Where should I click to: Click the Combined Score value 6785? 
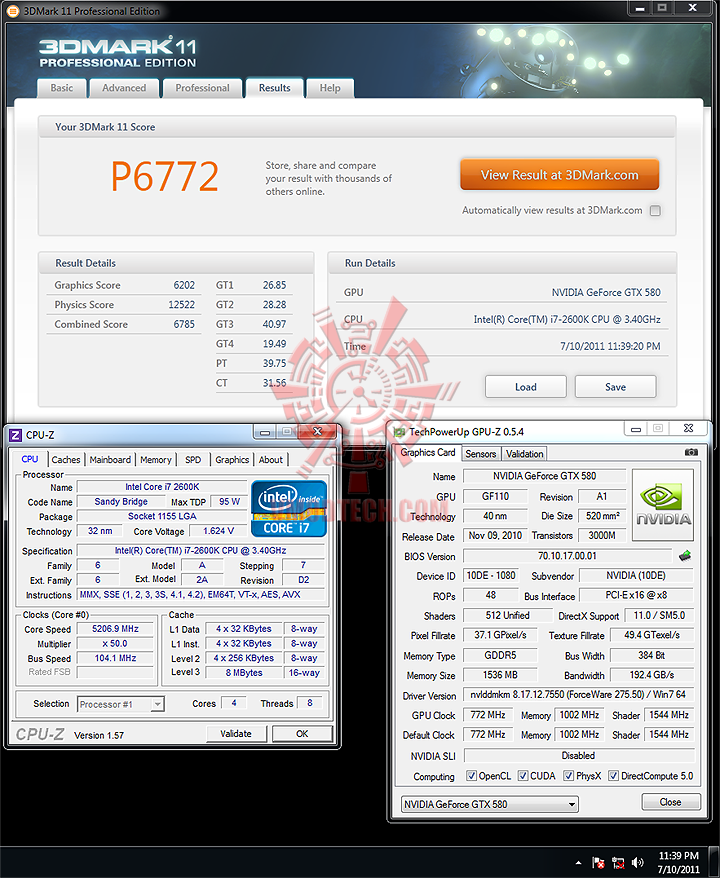184,324
